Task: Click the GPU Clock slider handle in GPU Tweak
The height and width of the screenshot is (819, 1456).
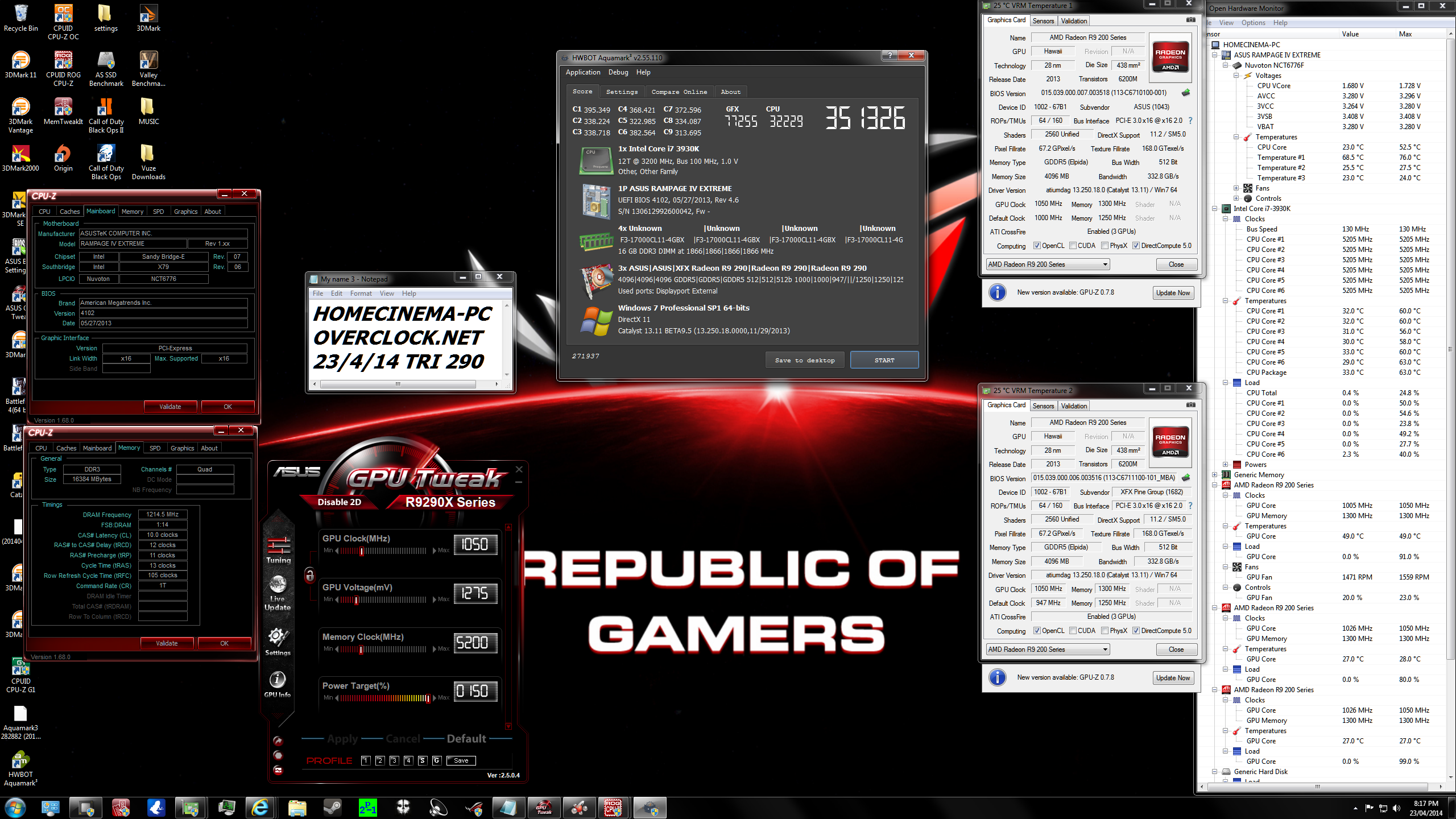Action: (x=362, y=551)
